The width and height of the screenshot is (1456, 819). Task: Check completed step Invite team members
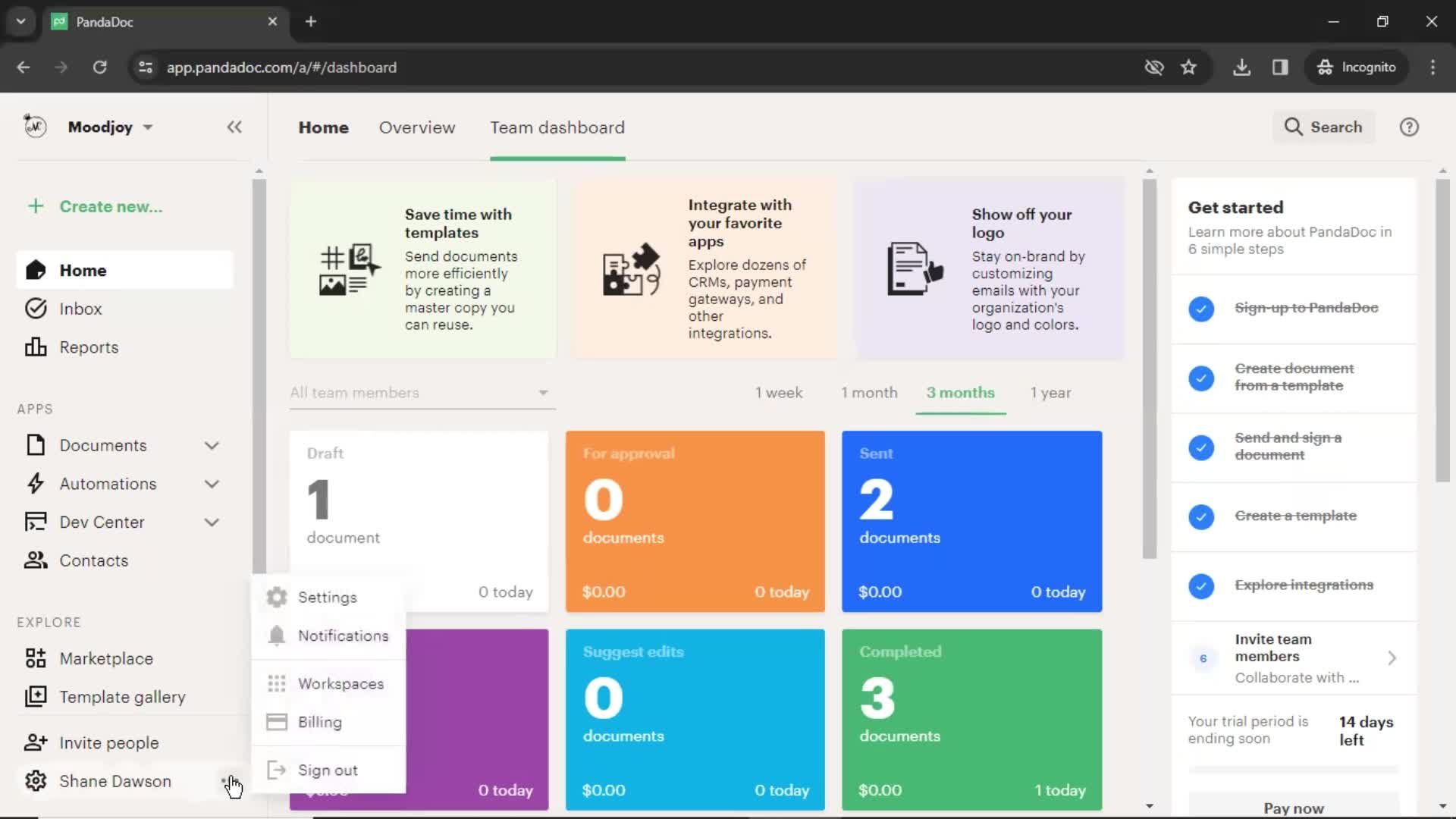1203,656
